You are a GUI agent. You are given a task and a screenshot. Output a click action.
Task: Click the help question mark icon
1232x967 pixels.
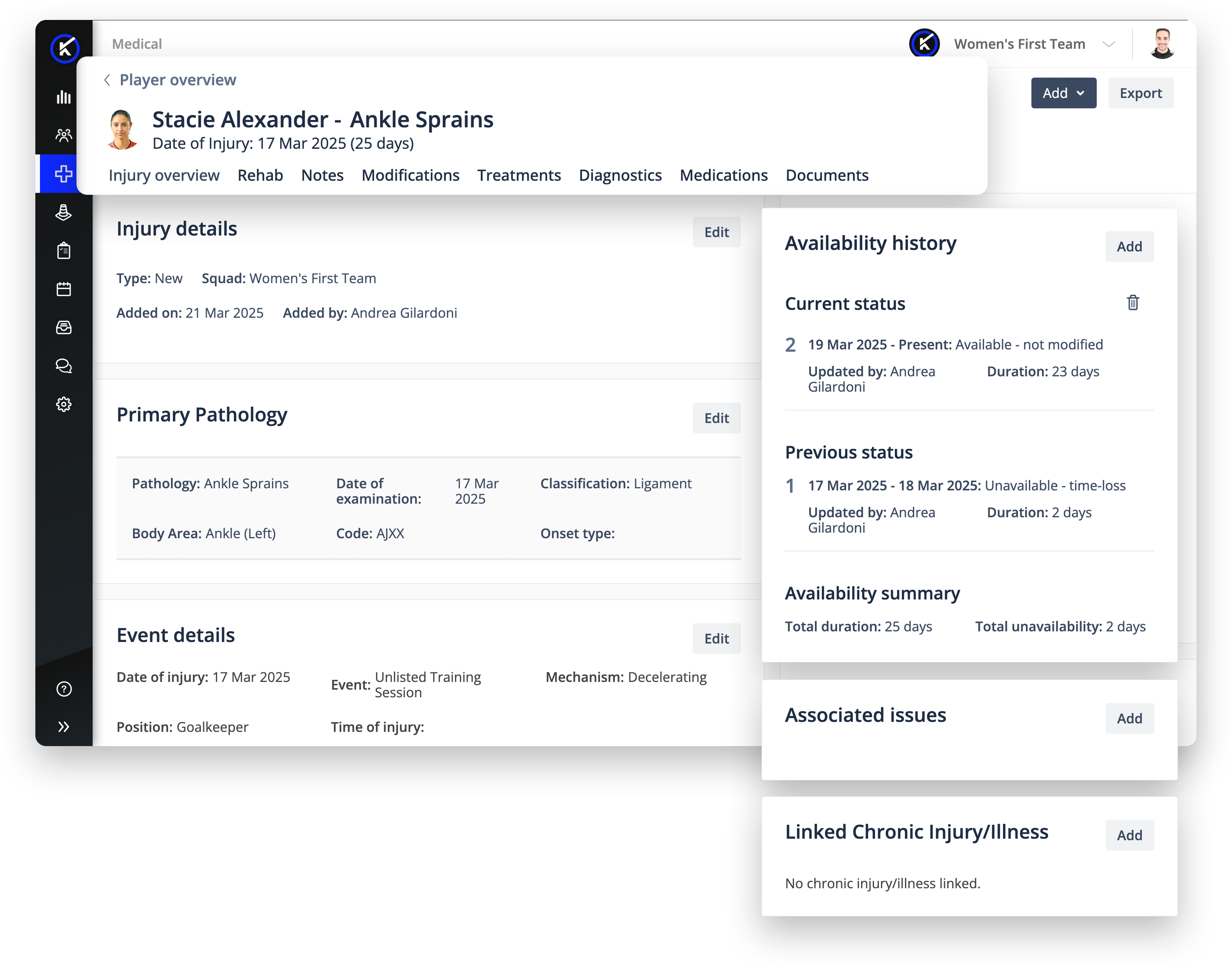click(64, 689)
